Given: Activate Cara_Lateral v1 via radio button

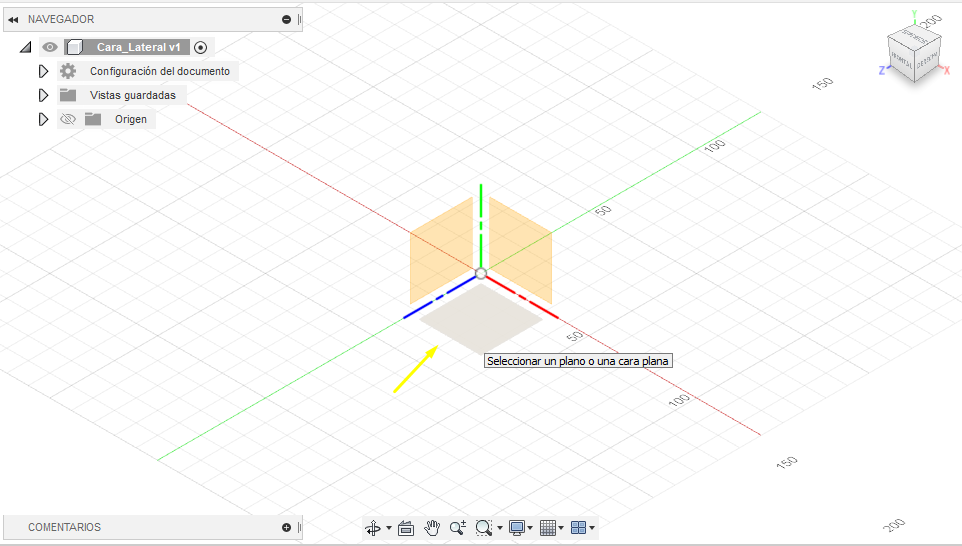Looking at the screenshot, I should click(x=200, y=47).
